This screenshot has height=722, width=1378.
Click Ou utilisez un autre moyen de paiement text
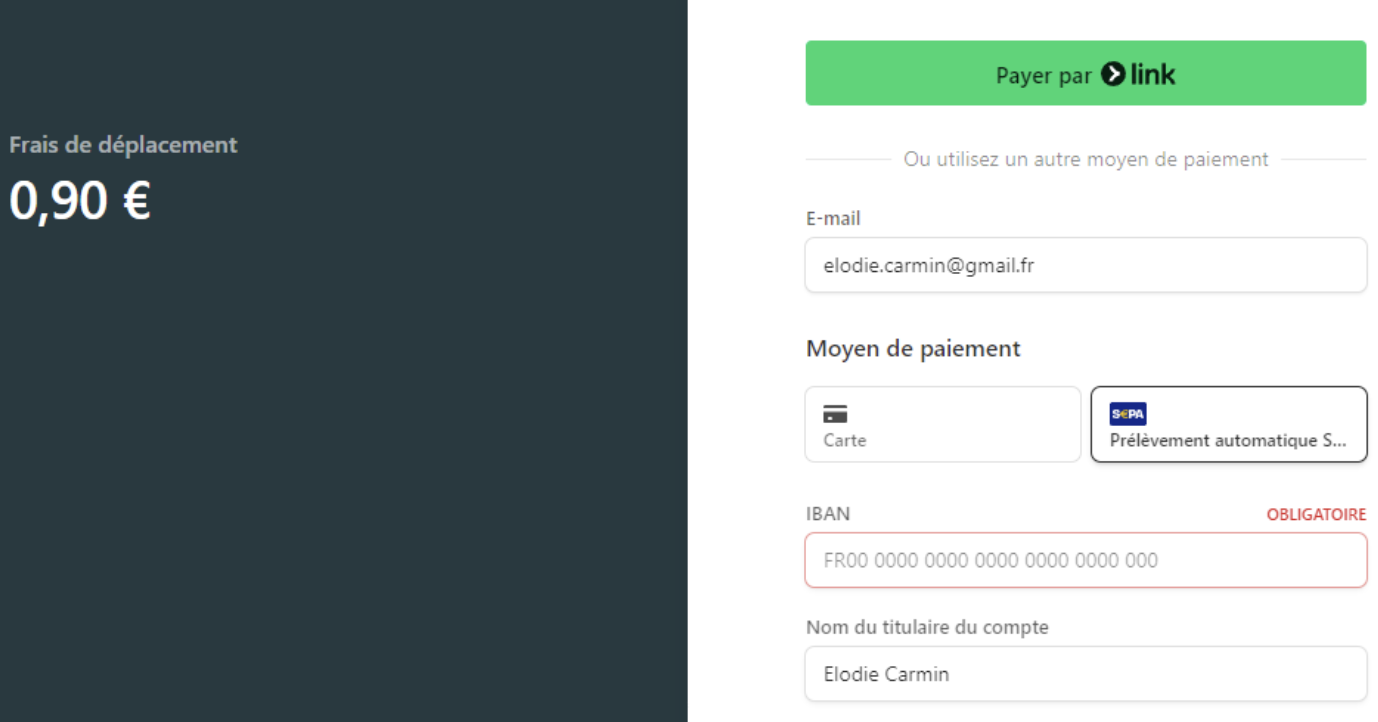[1086, 159]
